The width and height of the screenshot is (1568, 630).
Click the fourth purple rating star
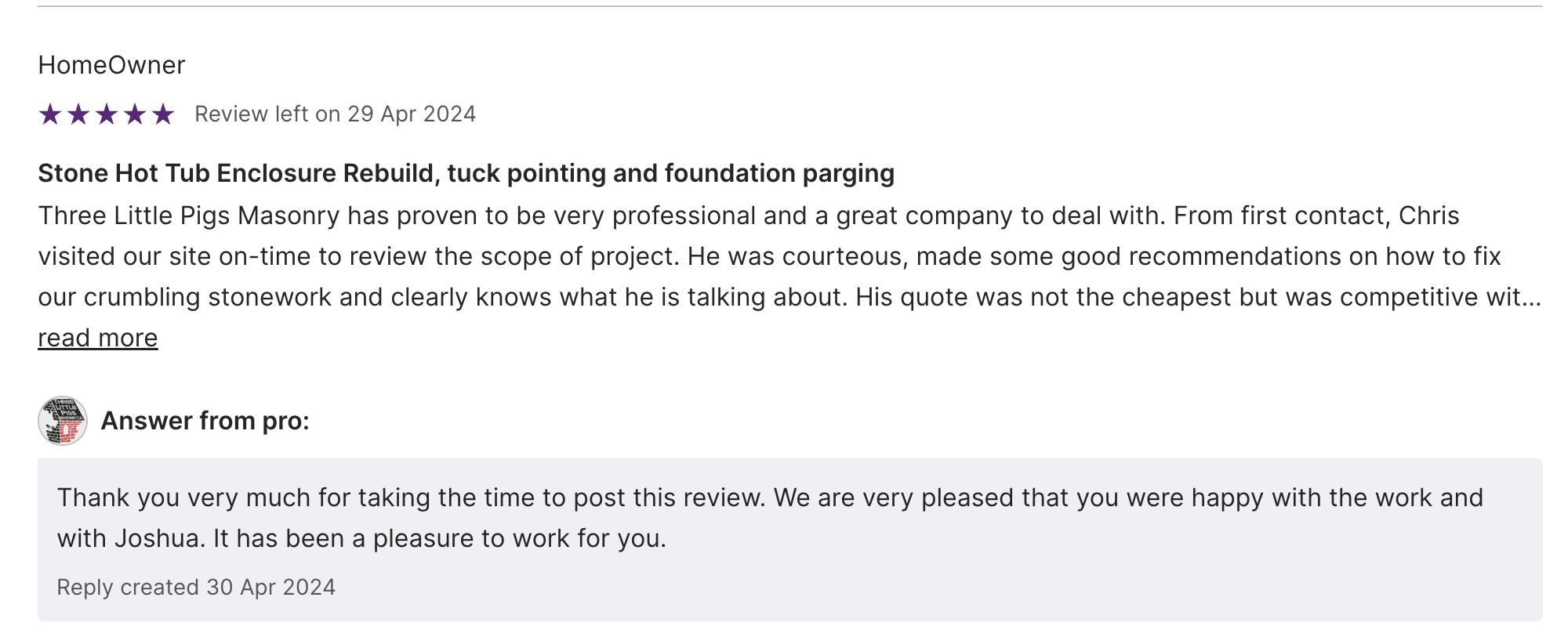[x=135, y=114]
